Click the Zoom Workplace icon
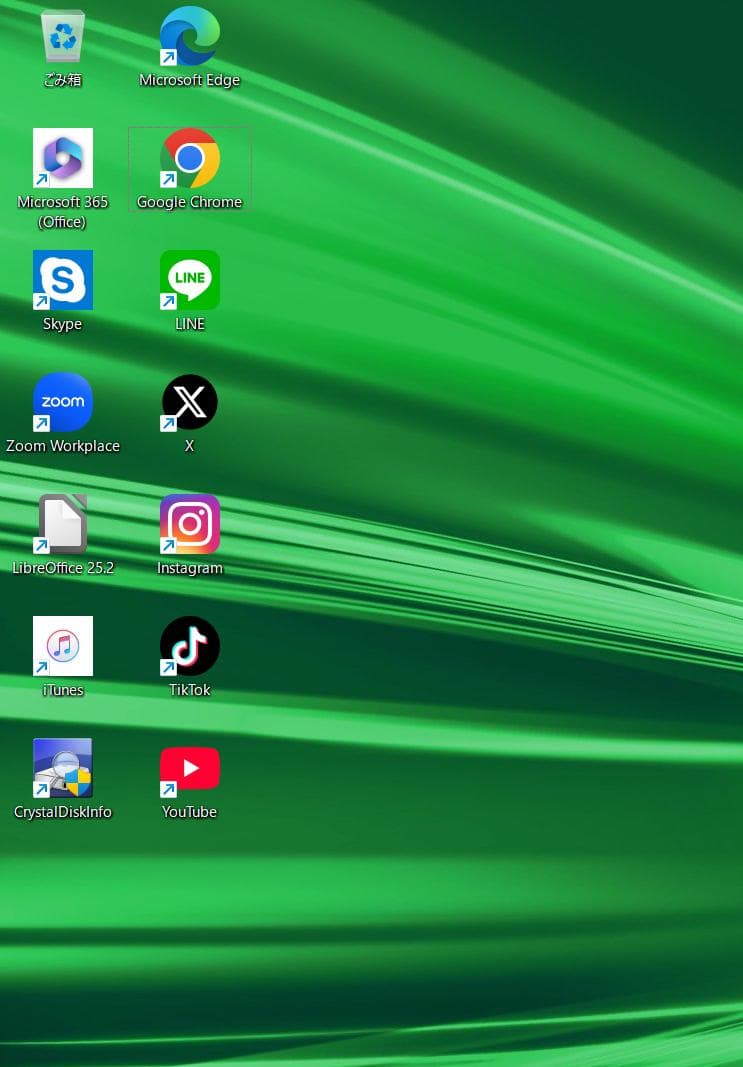 click(x=63, y=402)
